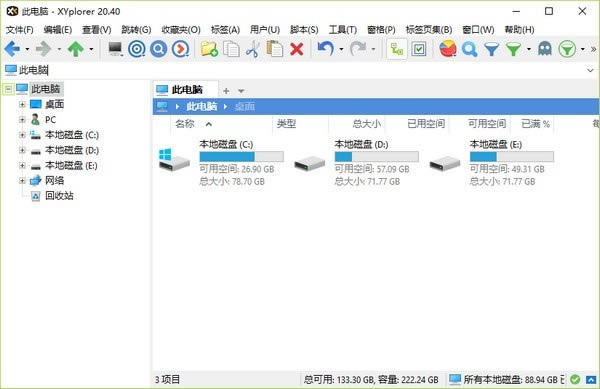This screenshot has height=389, width=600.
Task: Click the circled magnifier toolbar icon
Action: (158, 49)
